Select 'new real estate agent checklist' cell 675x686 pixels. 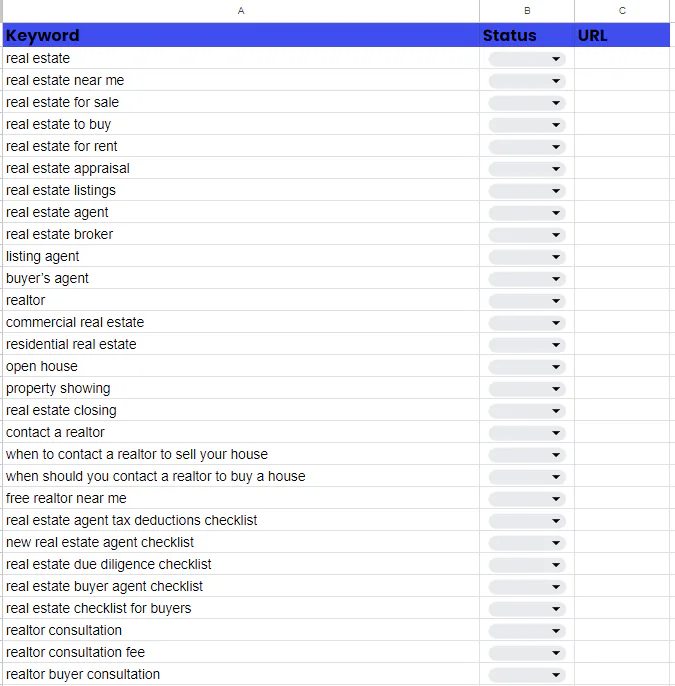point(241,542)
